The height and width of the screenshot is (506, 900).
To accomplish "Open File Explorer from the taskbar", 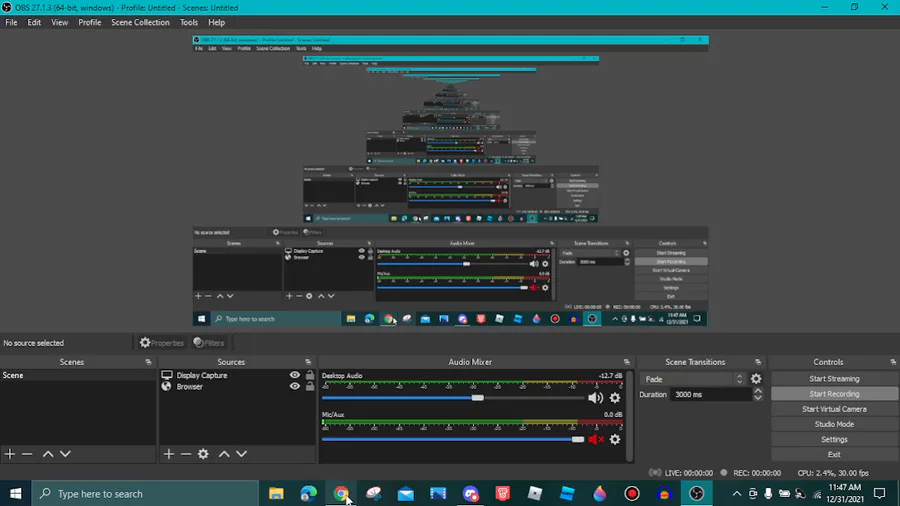I will pyautogui.click(x=276, y=493).
